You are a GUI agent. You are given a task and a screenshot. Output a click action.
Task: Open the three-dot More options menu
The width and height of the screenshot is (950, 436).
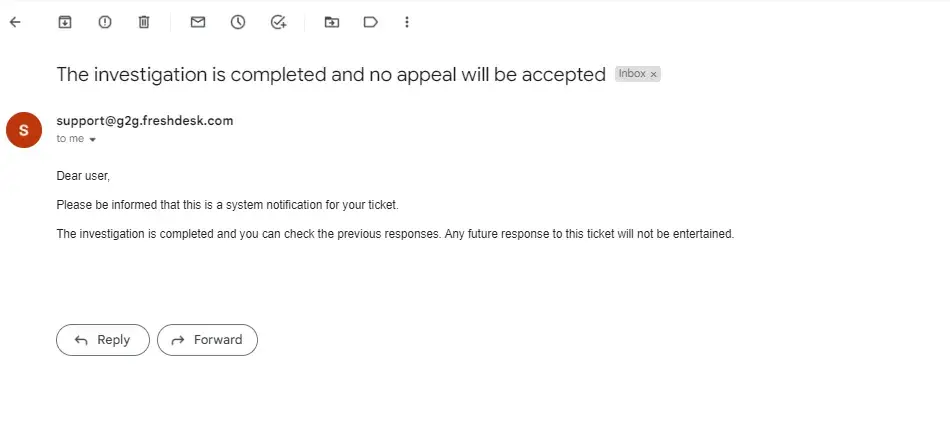click(x=406, y=22)
